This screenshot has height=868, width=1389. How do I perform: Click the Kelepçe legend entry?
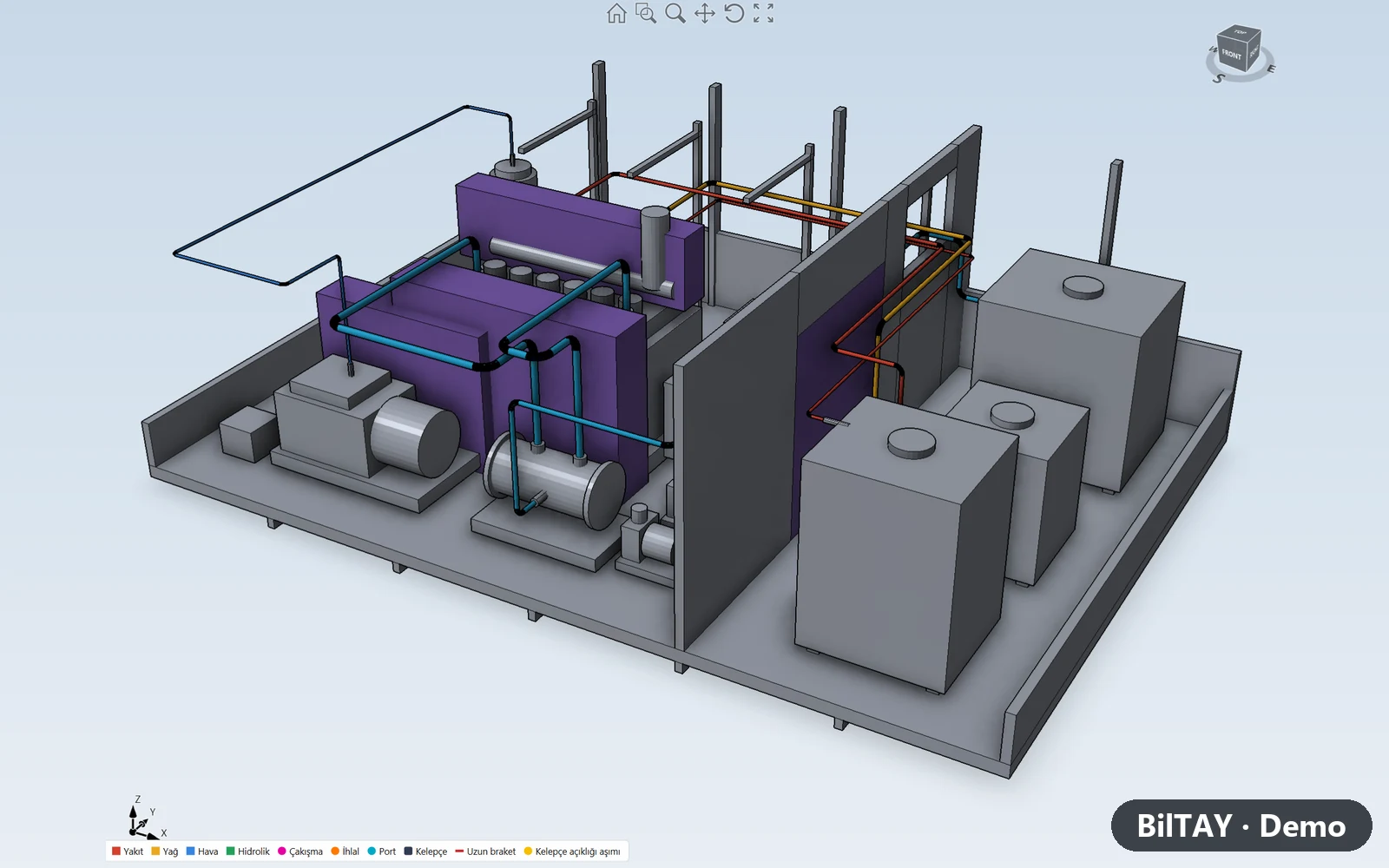(425, 852)
